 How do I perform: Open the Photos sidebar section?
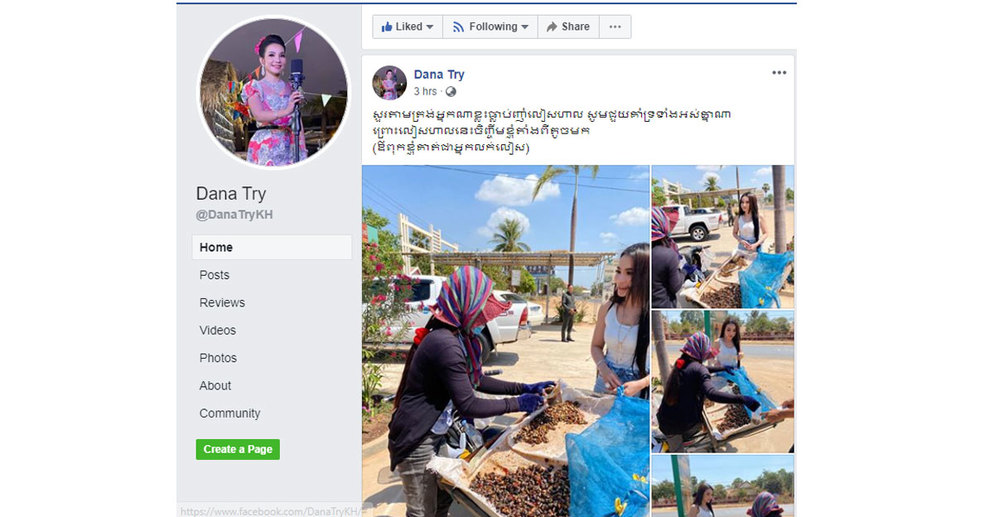(218, 358)
